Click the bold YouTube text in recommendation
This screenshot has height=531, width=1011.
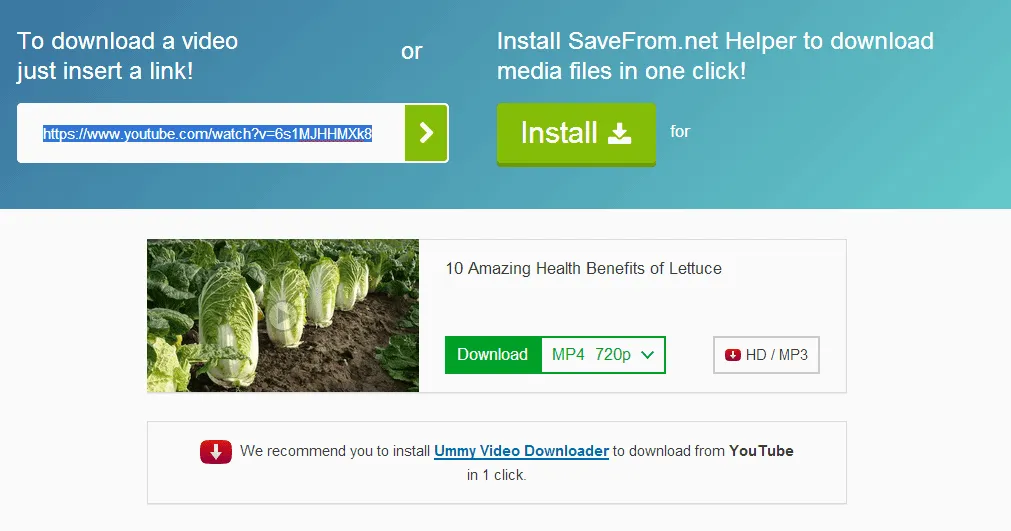click(761, 451)
